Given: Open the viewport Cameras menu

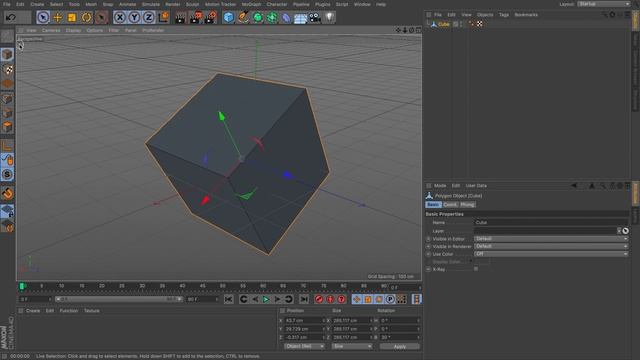Looking at the screenshot, I should click(51, 30).
